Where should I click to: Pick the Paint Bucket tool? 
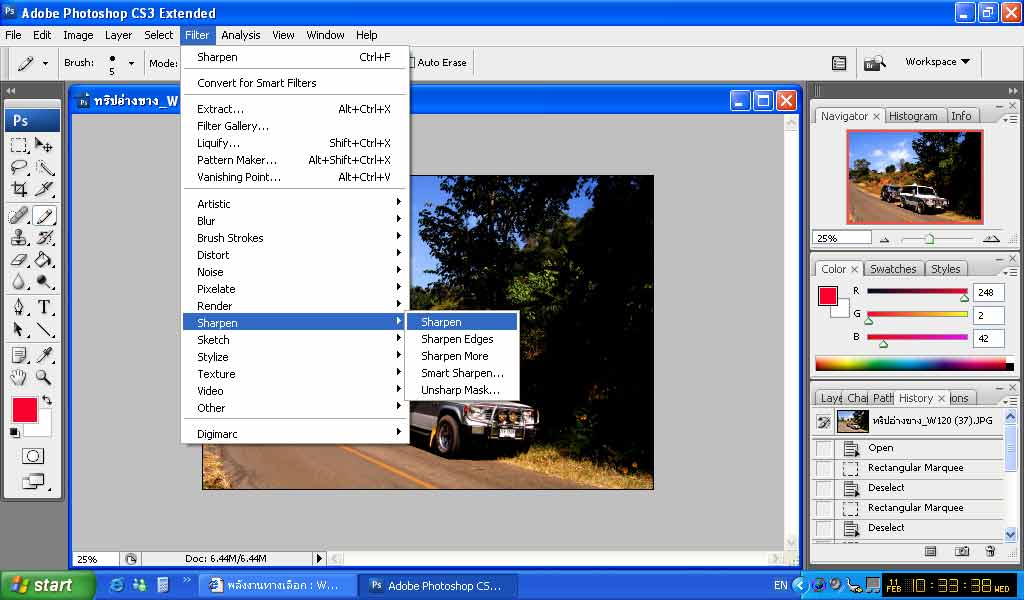coord(44,260)
